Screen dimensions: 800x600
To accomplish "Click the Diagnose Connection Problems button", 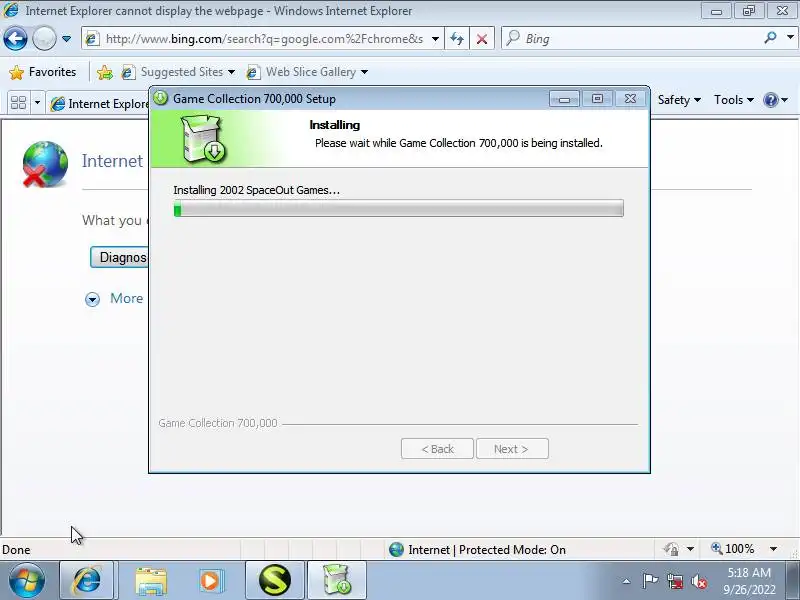I will pos(119,257).
